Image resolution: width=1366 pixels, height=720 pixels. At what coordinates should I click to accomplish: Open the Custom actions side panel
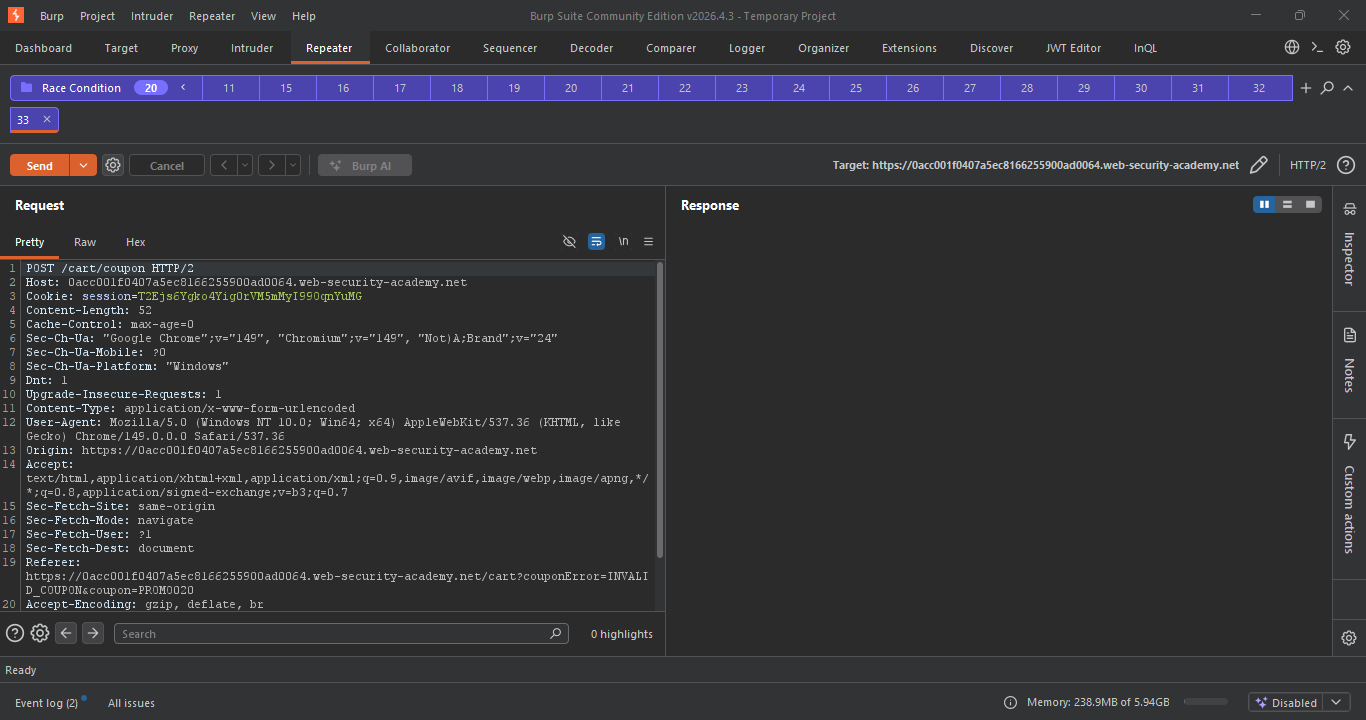(1349, 494)
